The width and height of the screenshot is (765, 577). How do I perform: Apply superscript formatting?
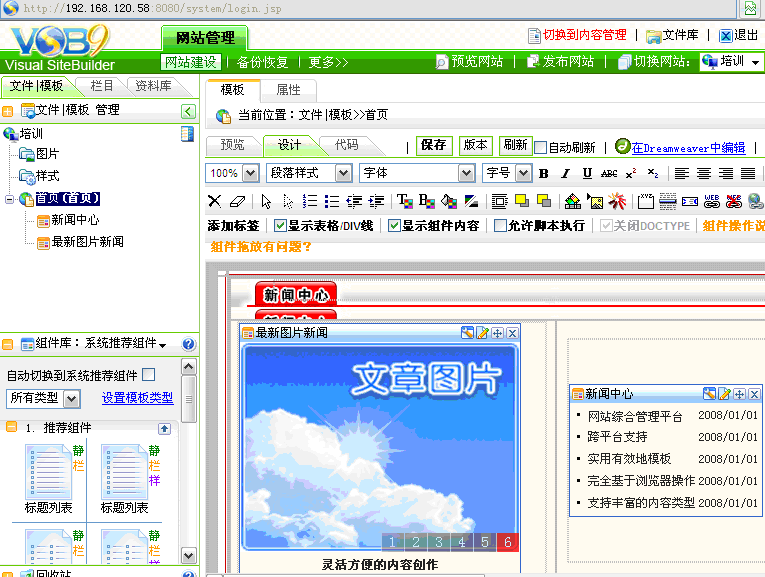pos(631,173)
